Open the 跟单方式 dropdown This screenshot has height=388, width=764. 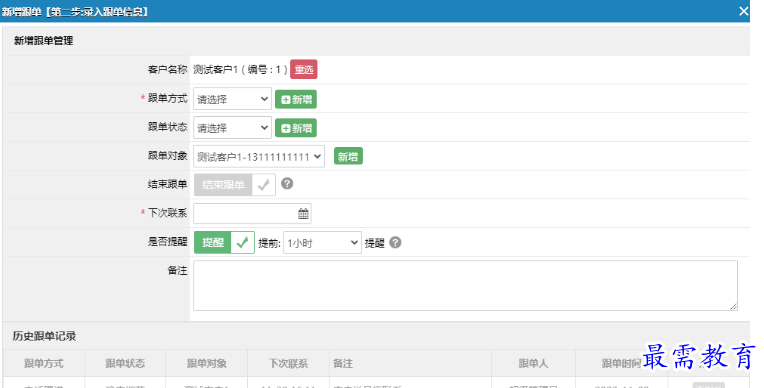tap(232, 99)
